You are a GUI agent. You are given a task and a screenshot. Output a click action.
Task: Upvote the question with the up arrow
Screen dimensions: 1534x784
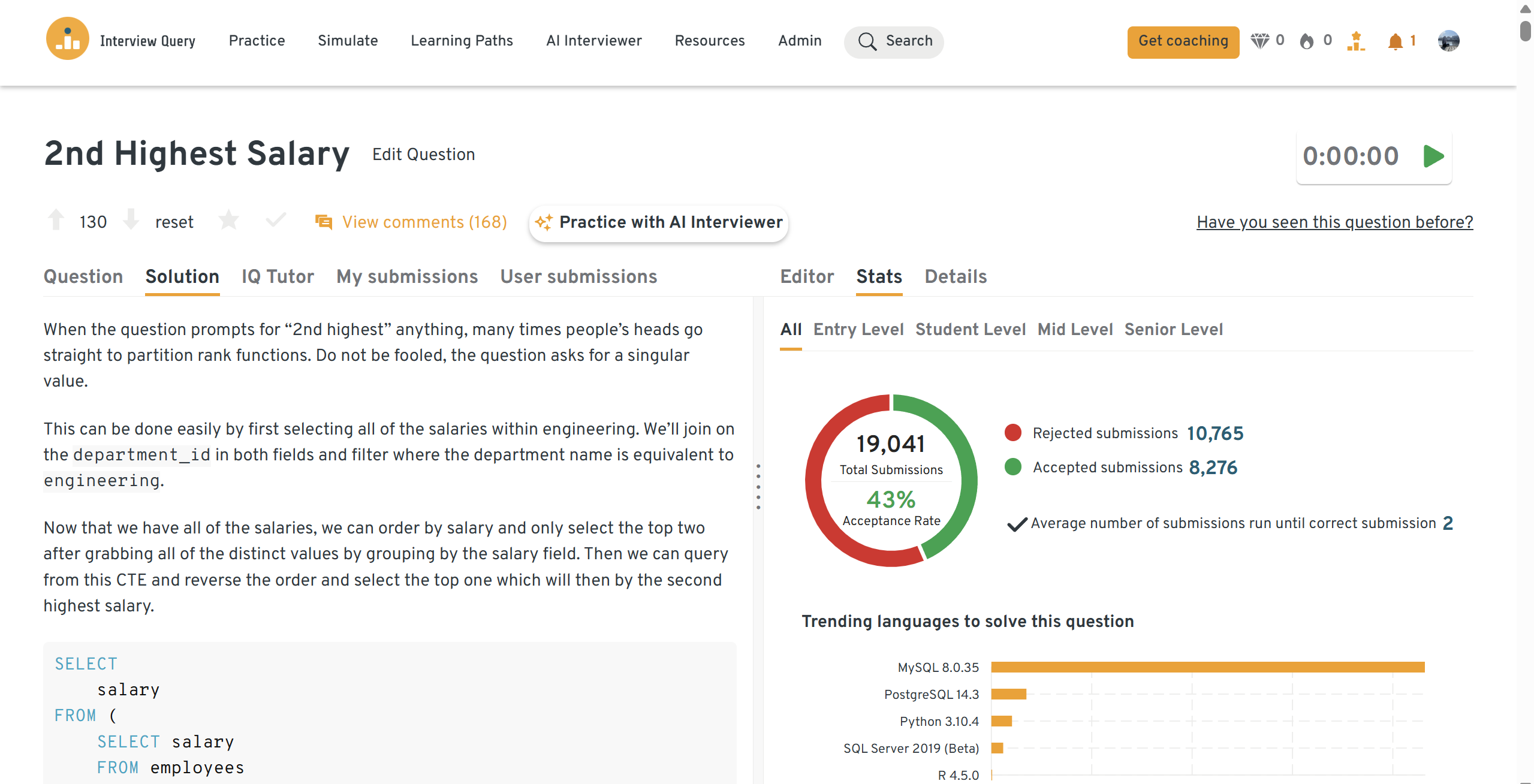pos(56,220)
